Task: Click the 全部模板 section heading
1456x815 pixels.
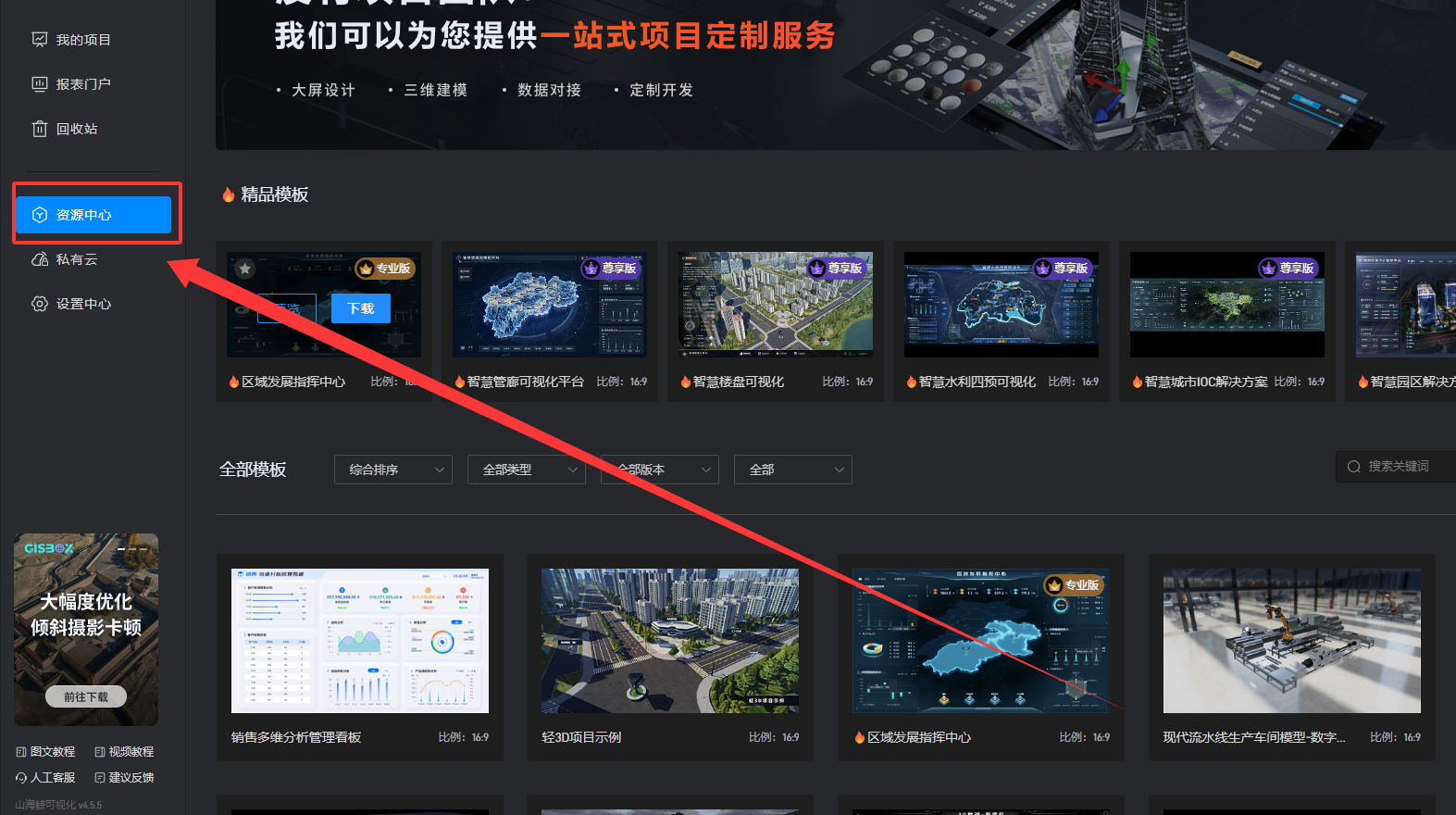Action: tap(253, 470)
